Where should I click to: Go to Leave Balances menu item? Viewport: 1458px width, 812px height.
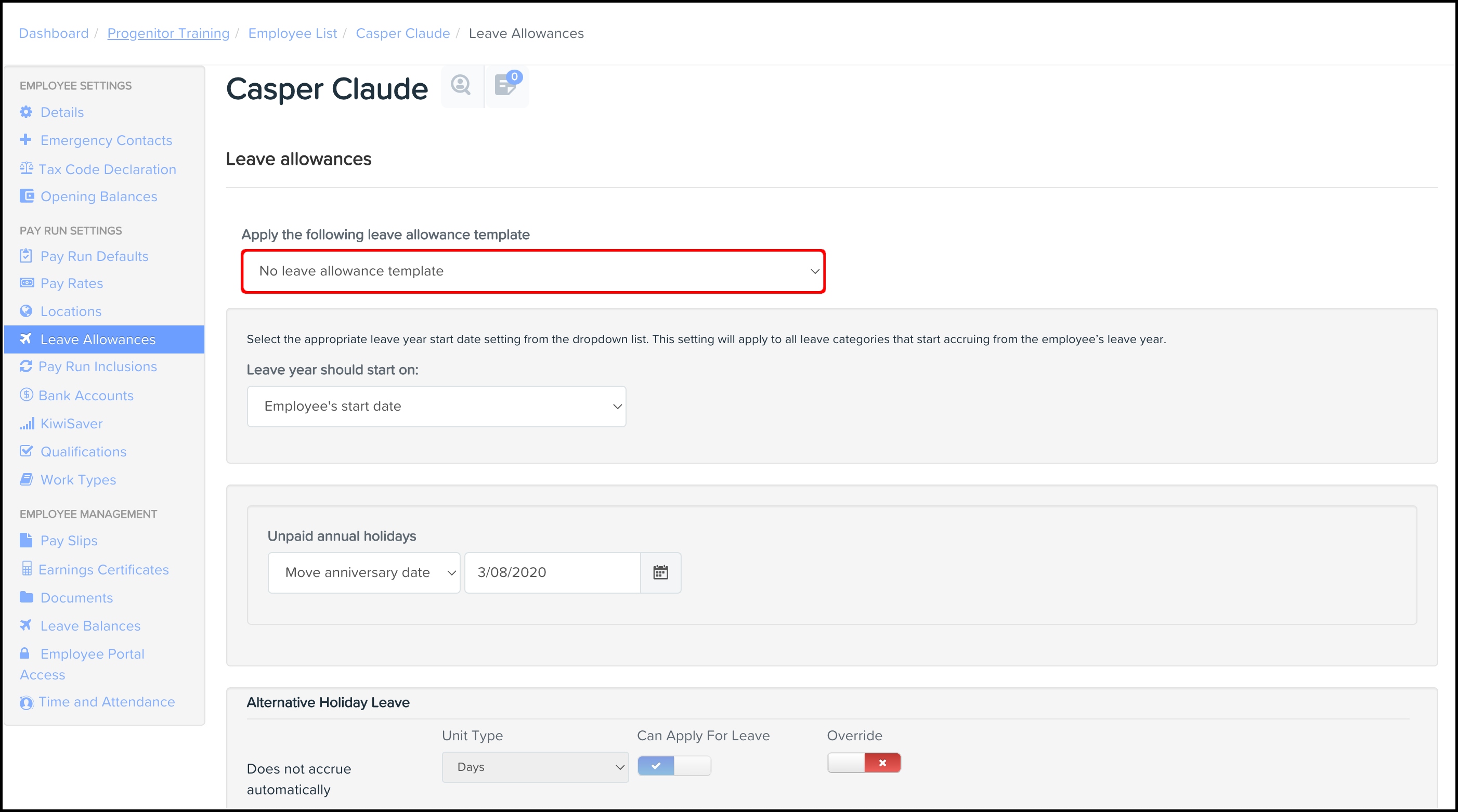[x=90, y=626]
